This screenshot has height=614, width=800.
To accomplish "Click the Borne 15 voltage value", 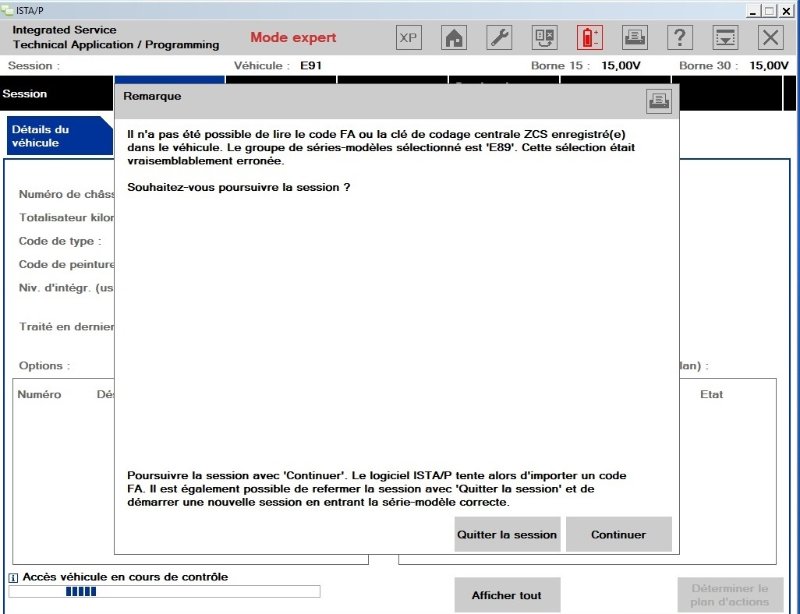I will click(x=620, y=65).
